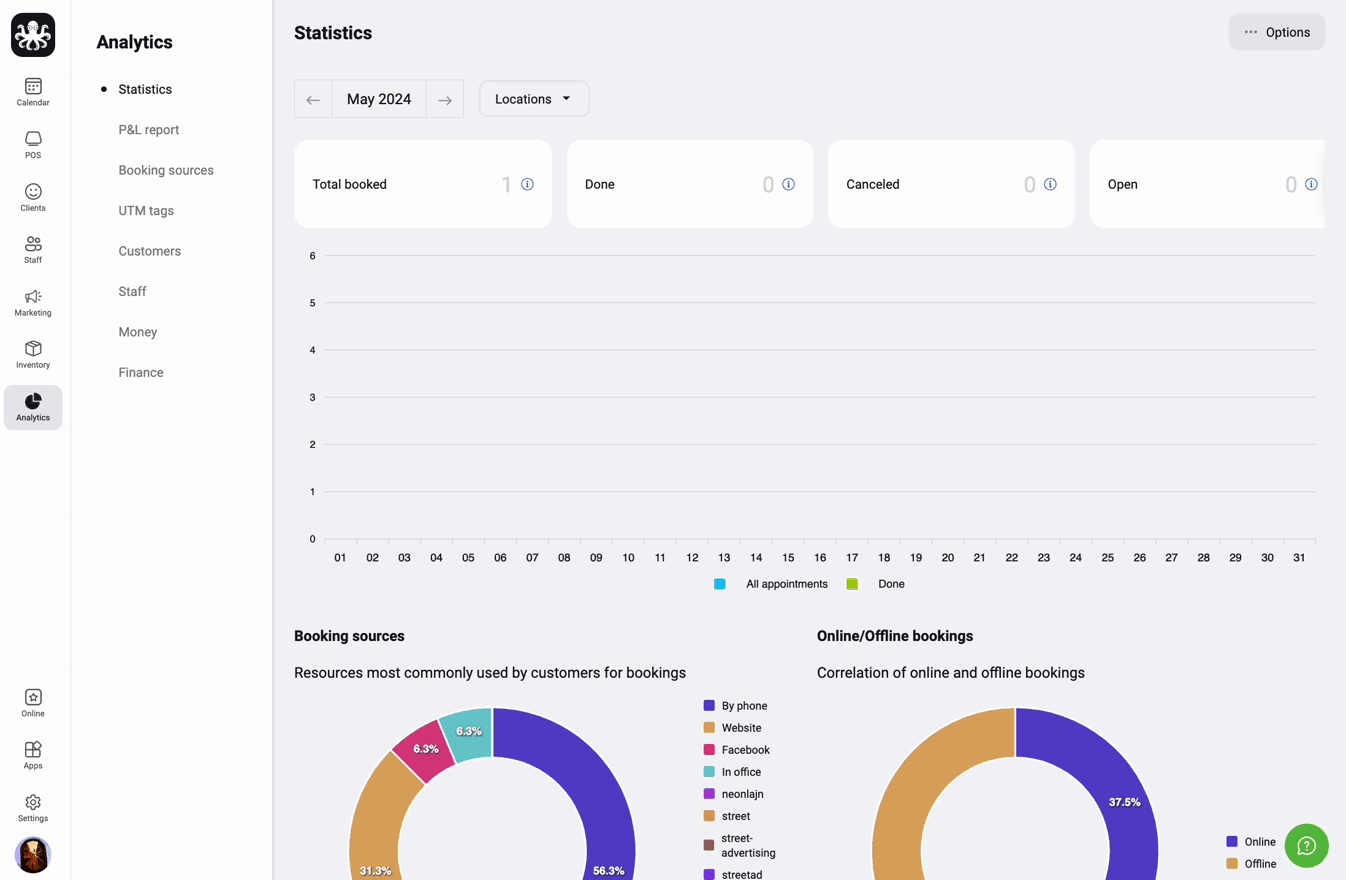This screenshot has width=1346, height=880.
Task: Click the pink 6.3% Facebook segment
Action: coord(425,750)
